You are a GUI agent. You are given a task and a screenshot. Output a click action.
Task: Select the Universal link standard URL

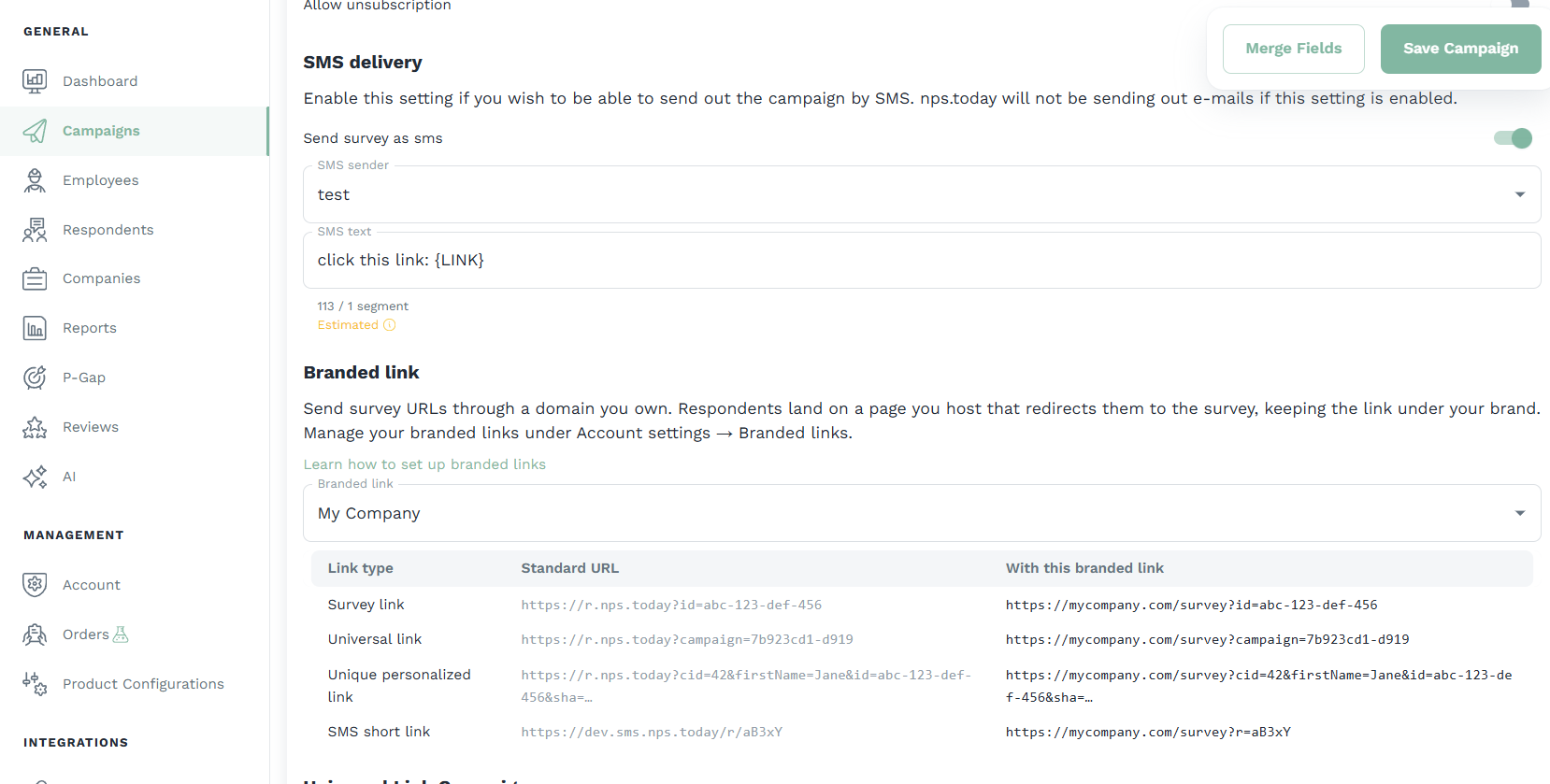pos(687,639)
